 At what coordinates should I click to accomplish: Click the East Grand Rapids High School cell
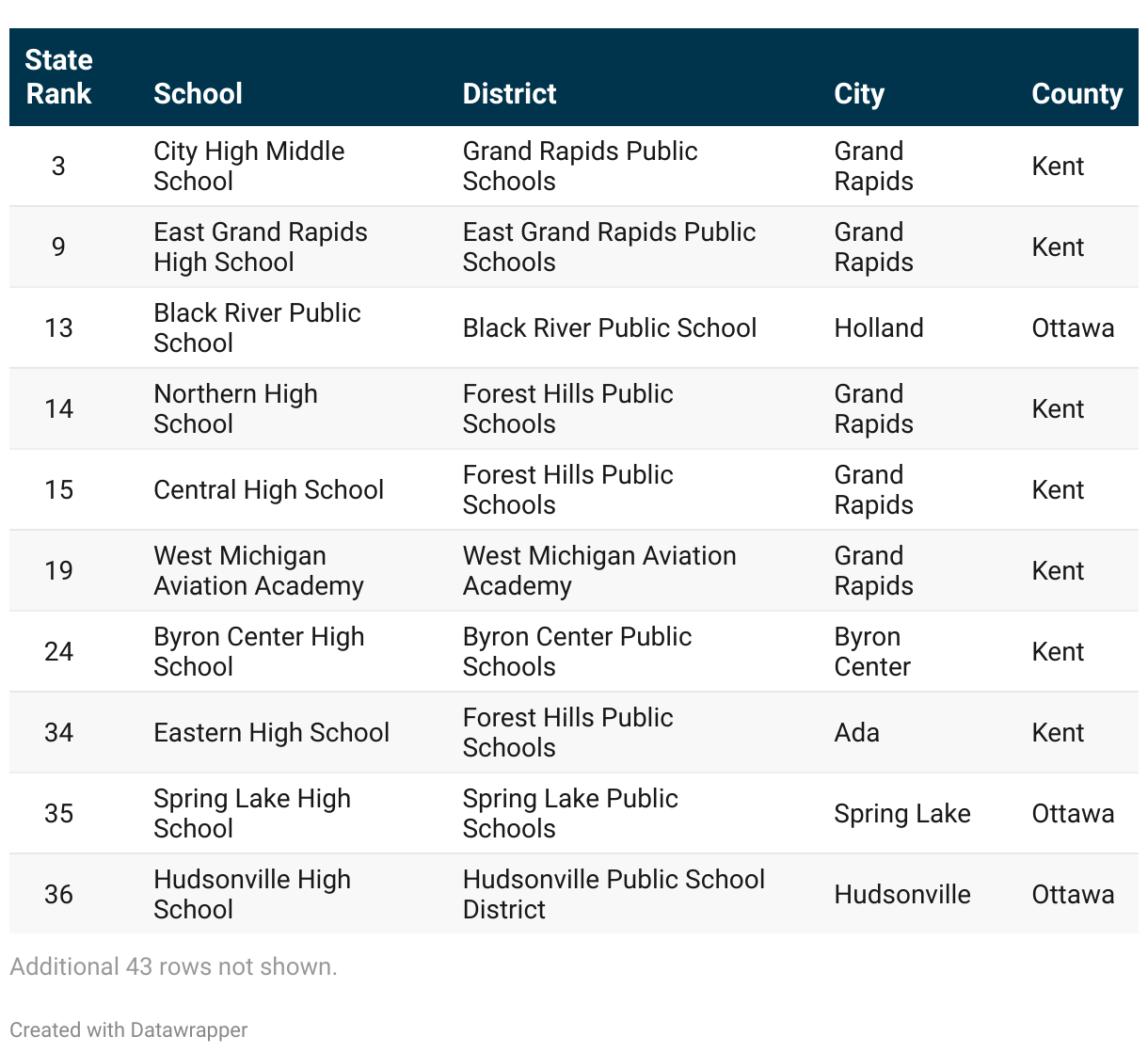click(x=260, y=247)
